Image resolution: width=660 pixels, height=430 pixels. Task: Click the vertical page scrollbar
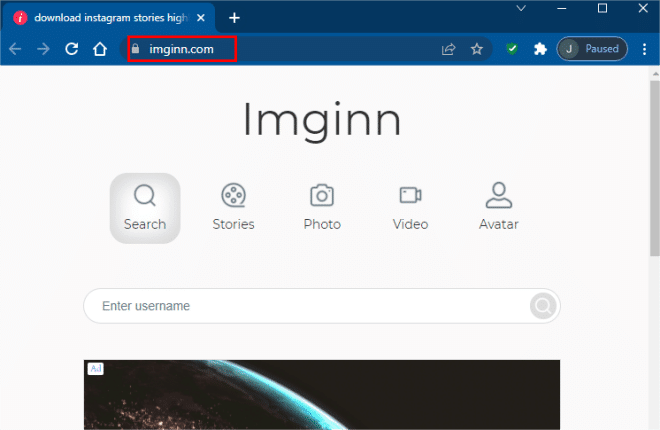[655, 168]
